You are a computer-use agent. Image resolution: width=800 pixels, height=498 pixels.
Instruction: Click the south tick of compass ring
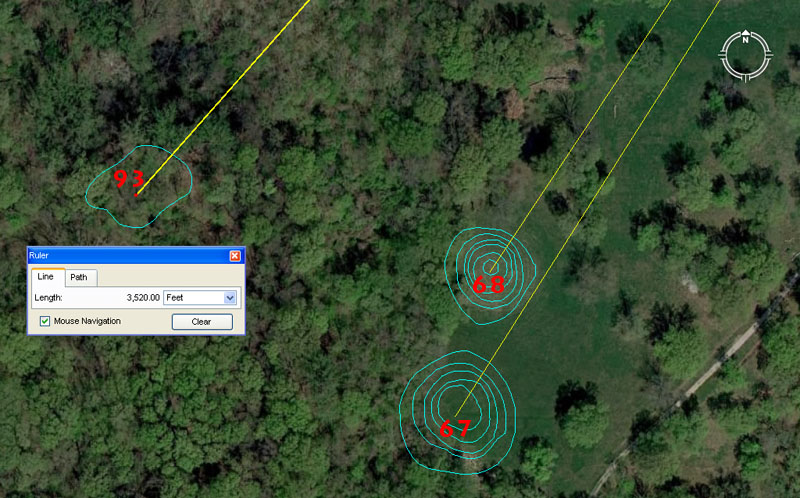coord(745,78)
